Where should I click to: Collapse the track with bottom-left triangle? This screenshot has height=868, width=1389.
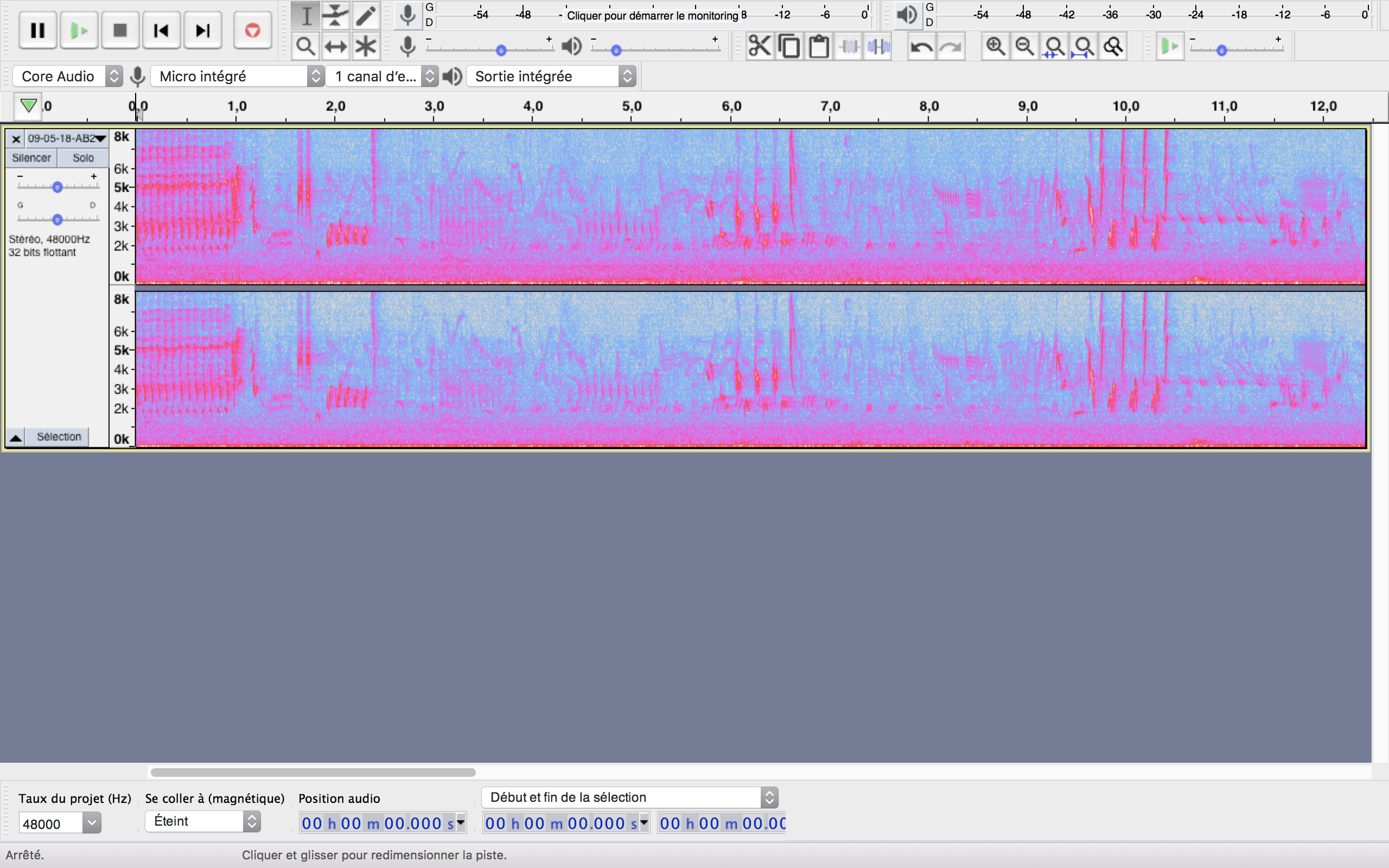pos(16,437)
